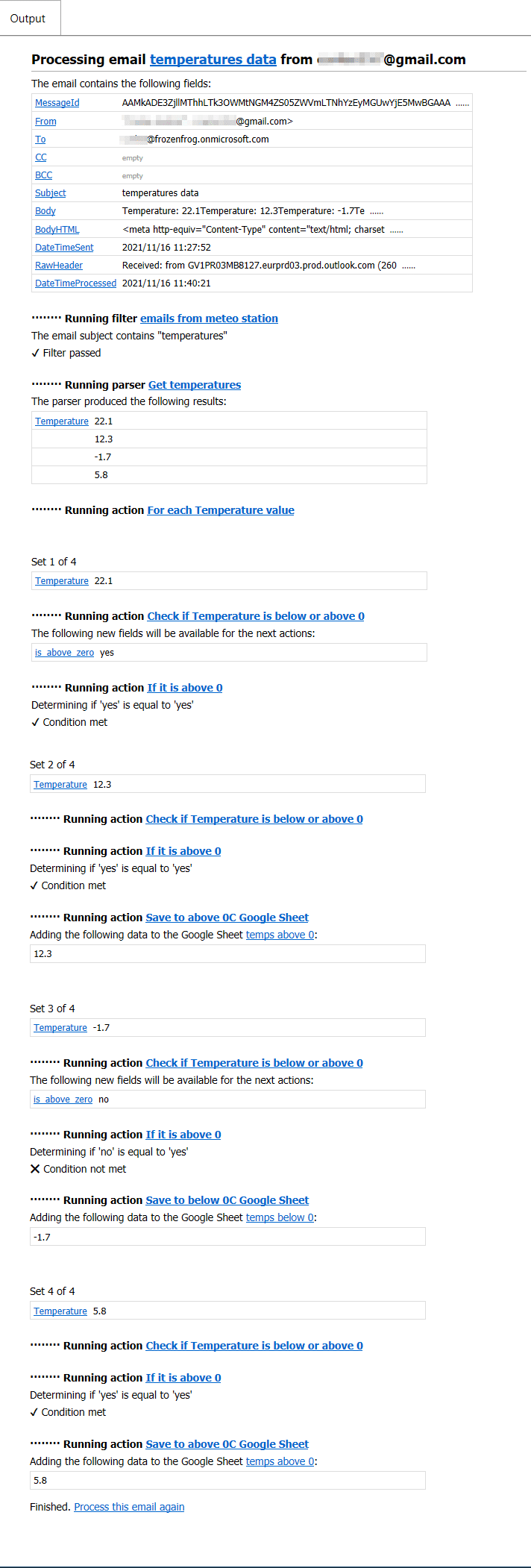Click the MessageId field label
Screen dimensions: 531x1568
57,102
